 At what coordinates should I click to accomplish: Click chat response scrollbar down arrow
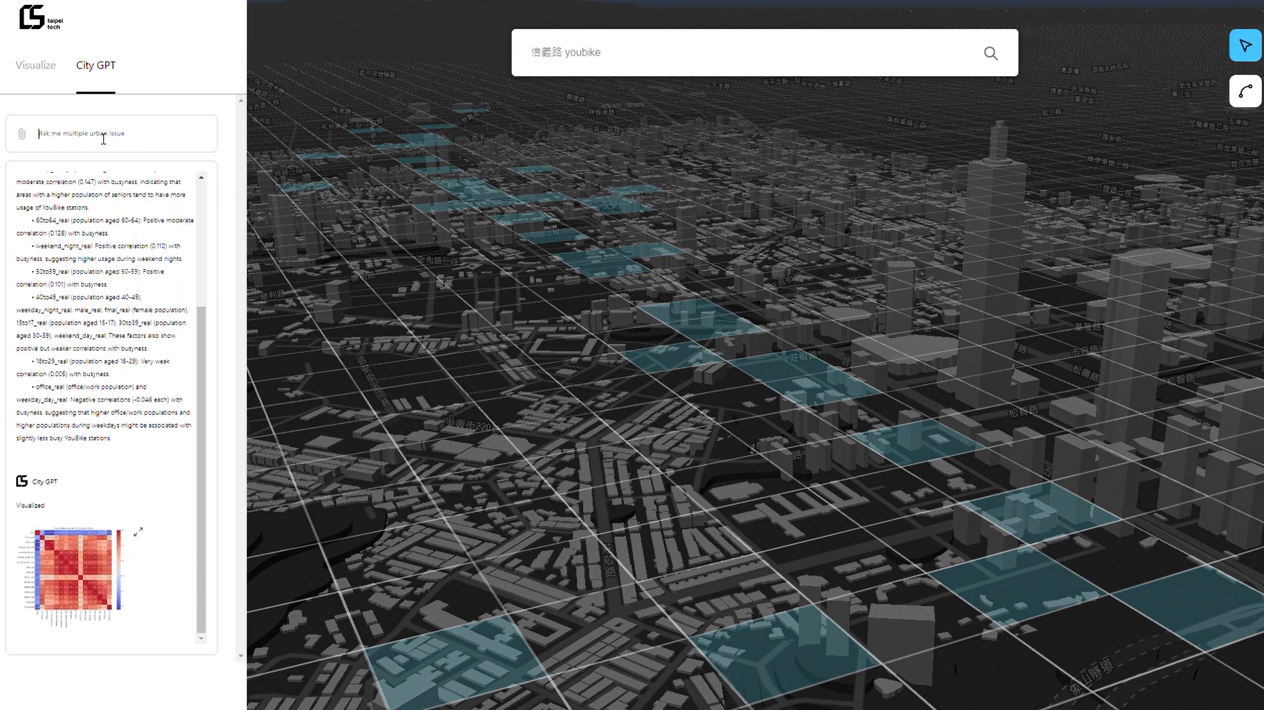[201, 638]
